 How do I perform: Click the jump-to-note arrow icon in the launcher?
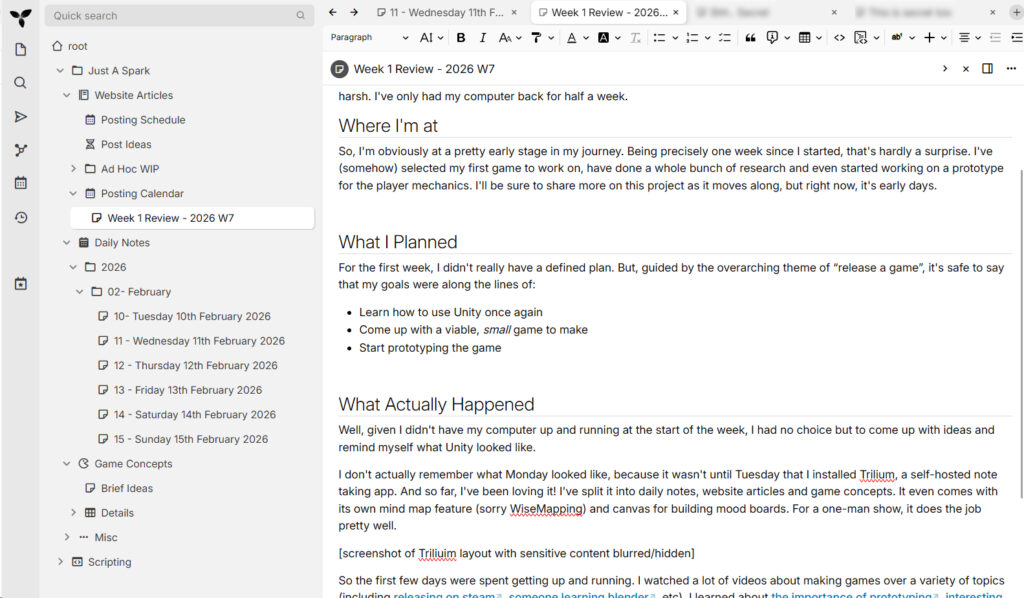click(x=21, y=117)
